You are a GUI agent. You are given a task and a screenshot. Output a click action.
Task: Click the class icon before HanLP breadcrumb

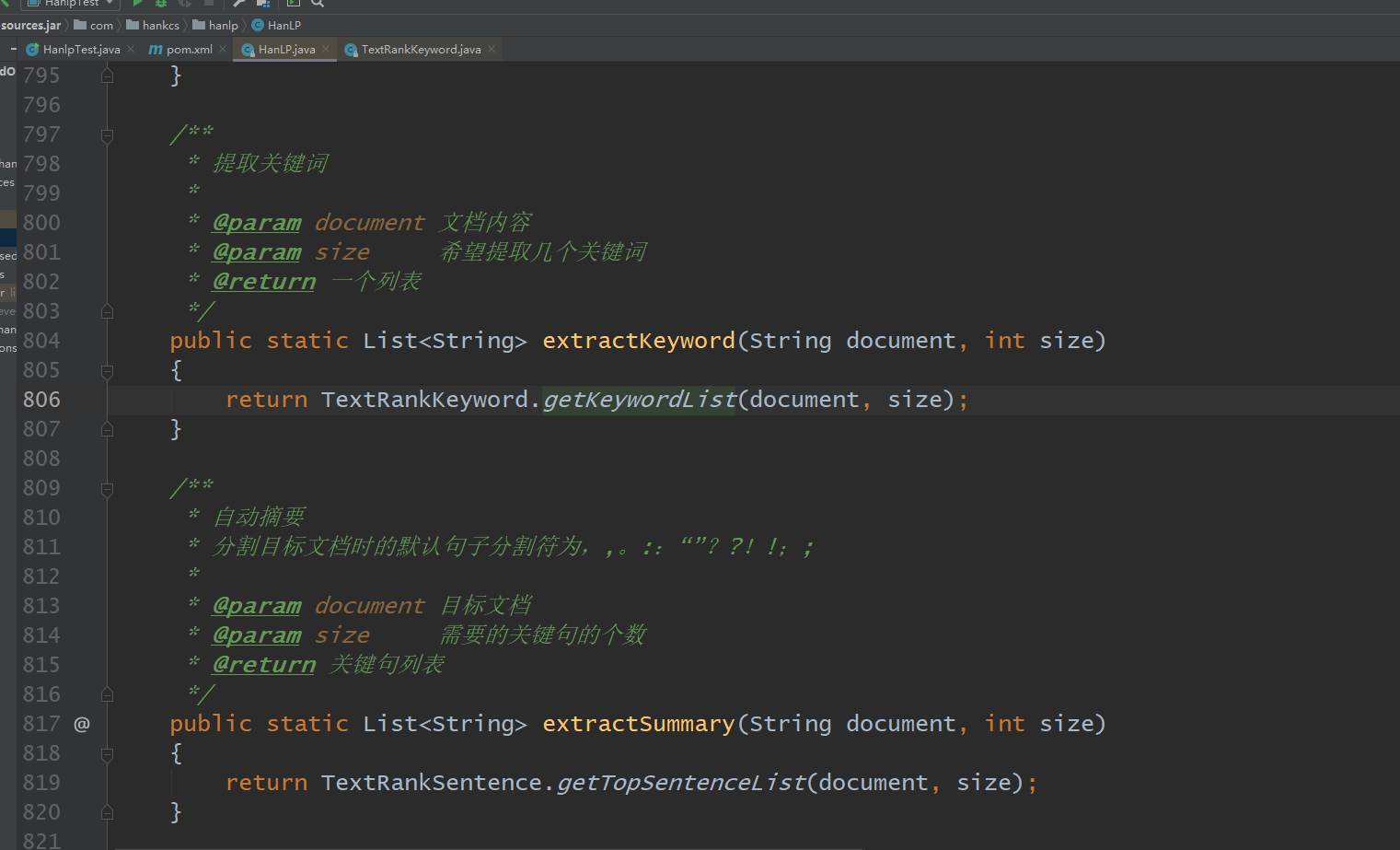point(258,25)
